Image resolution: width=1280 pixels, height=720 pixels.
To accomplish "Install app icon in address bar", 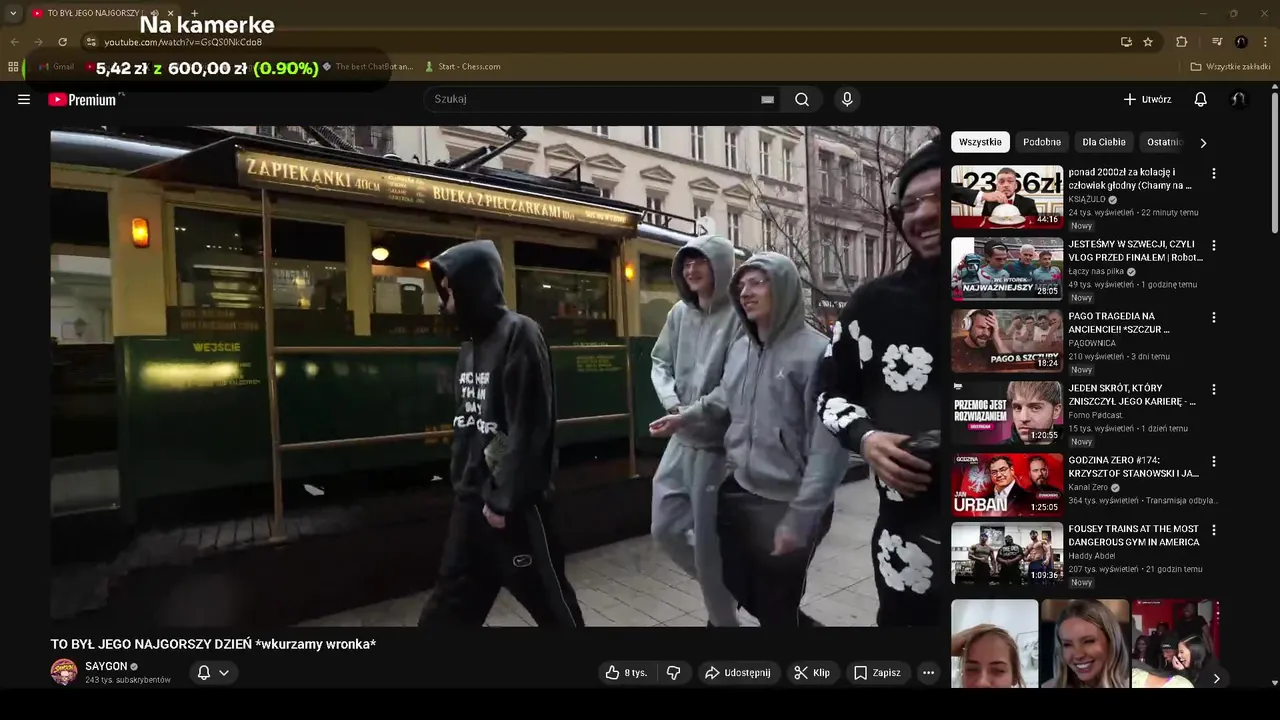I will point(1126,42).
